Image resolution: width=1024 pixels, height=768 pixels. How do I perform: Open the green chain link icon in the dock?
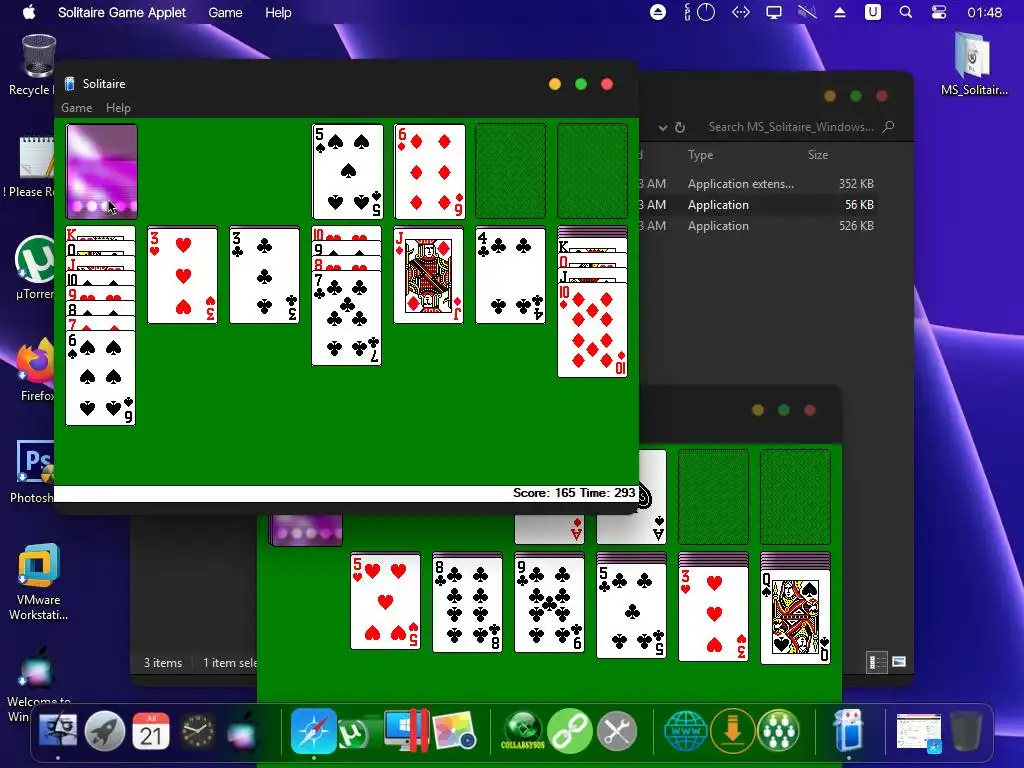coord(569,731)
